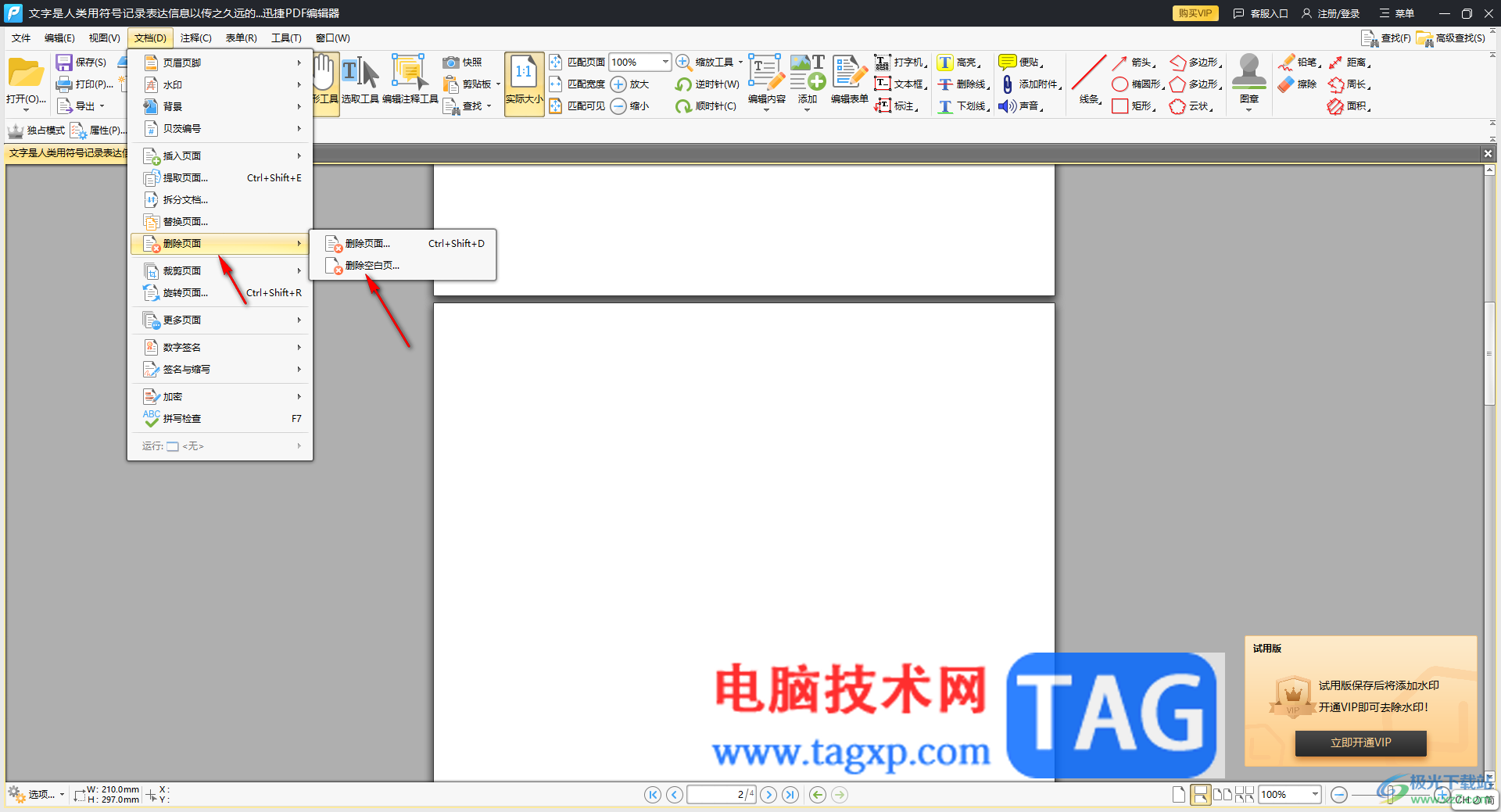Click the 编辑表单 edit form icon
The image size is (1501, 812).
pos(850,72)
